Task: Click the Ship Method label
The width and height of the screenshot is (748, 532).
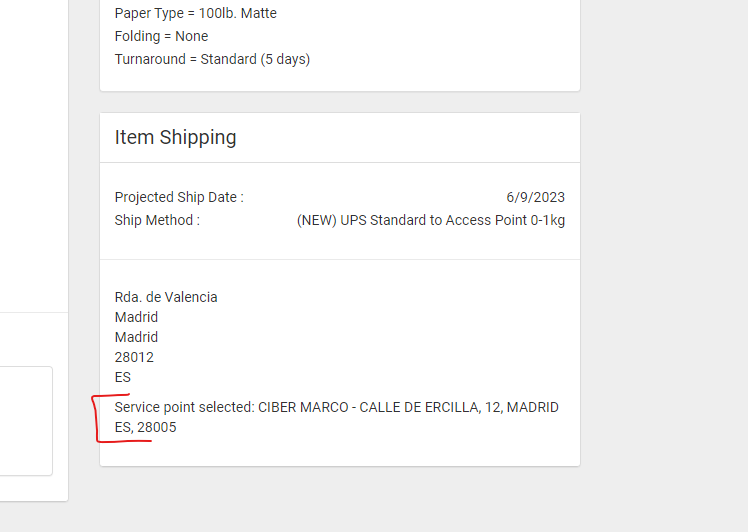Action: pos(157,220)
